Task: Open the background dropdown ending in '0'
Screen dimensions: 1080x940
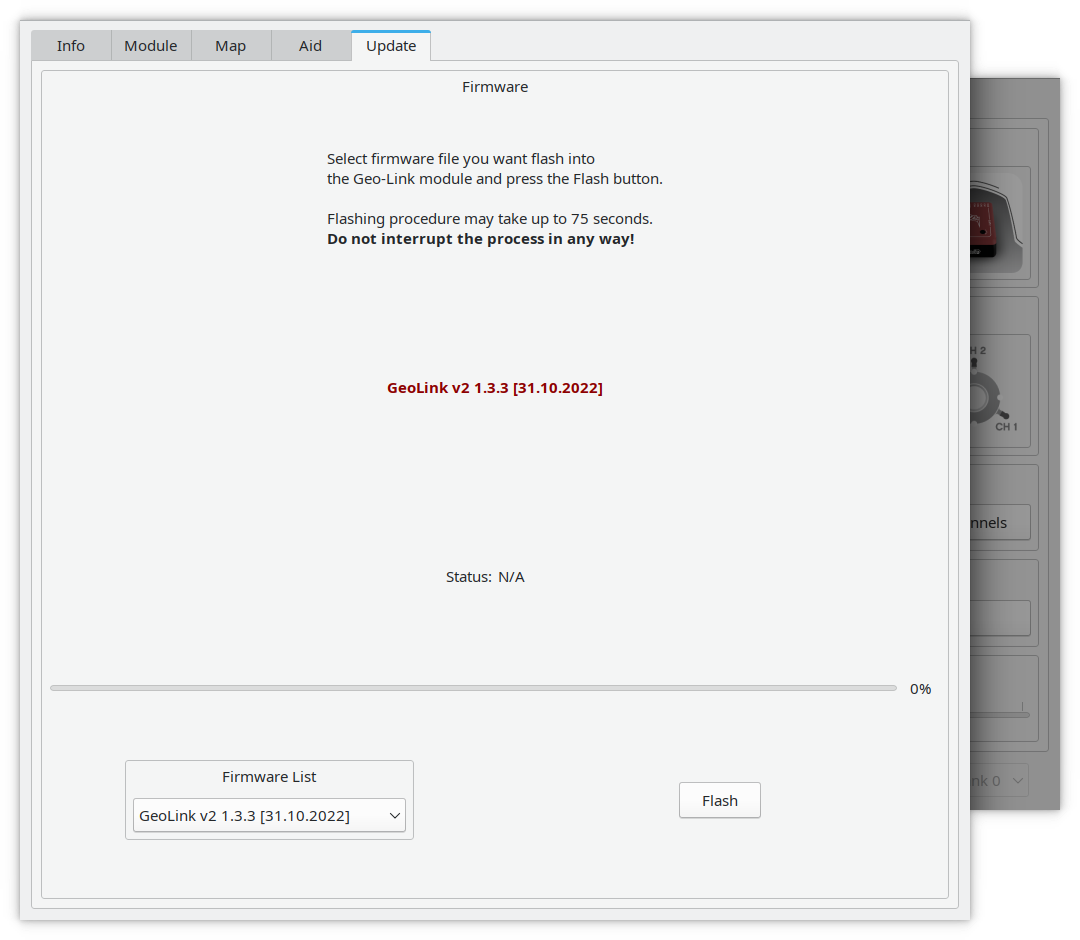Action: click(998, 781)
